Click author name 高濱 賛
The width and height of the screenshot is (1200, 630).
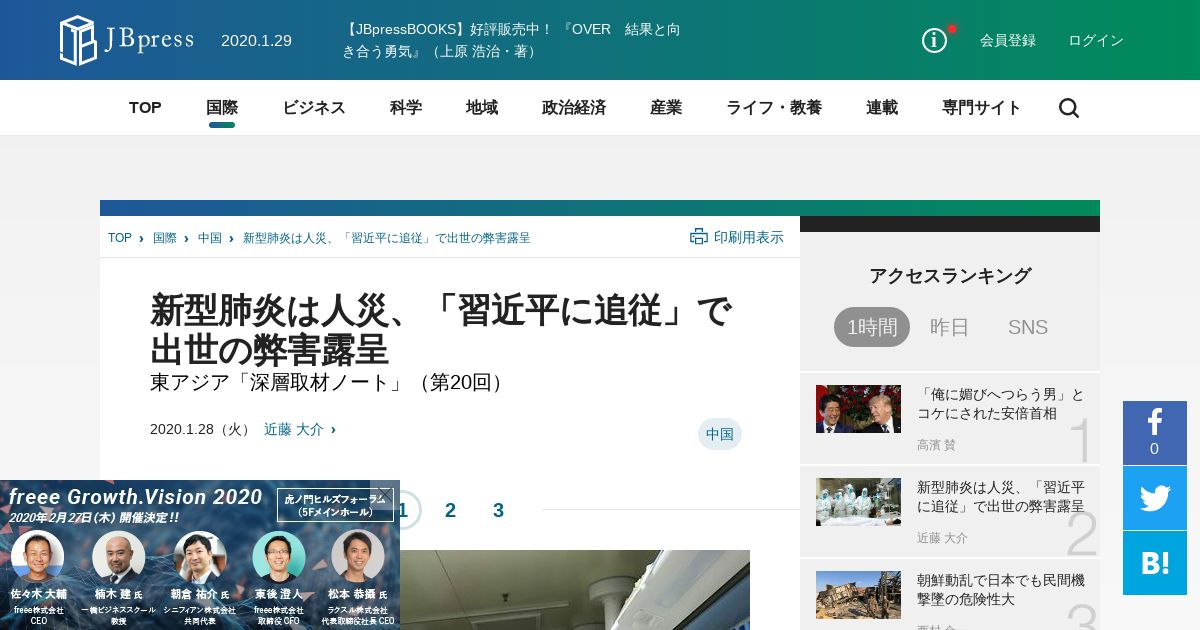936,445
